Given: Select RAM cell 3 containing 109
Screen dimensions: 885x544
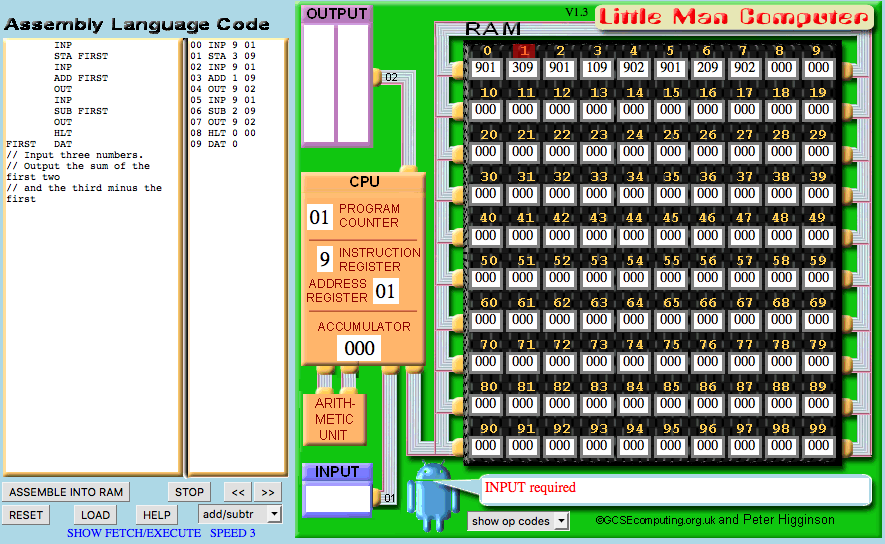Looking at the screenshot, I should tap(597, 68).
